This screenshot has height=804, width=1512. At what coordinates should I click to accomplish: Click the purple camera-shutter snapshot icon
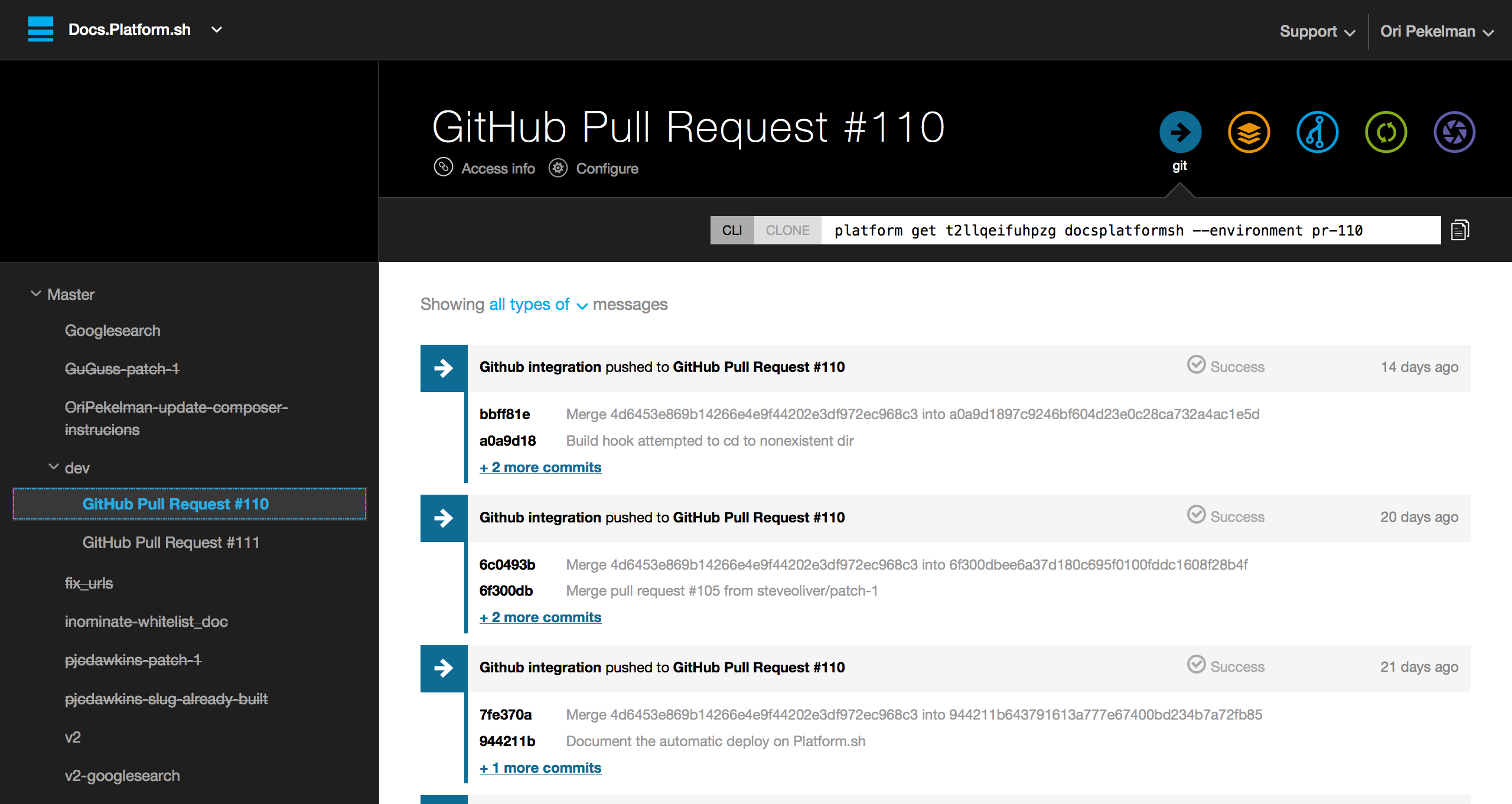pyautogui.click(x=1454, y=132)
